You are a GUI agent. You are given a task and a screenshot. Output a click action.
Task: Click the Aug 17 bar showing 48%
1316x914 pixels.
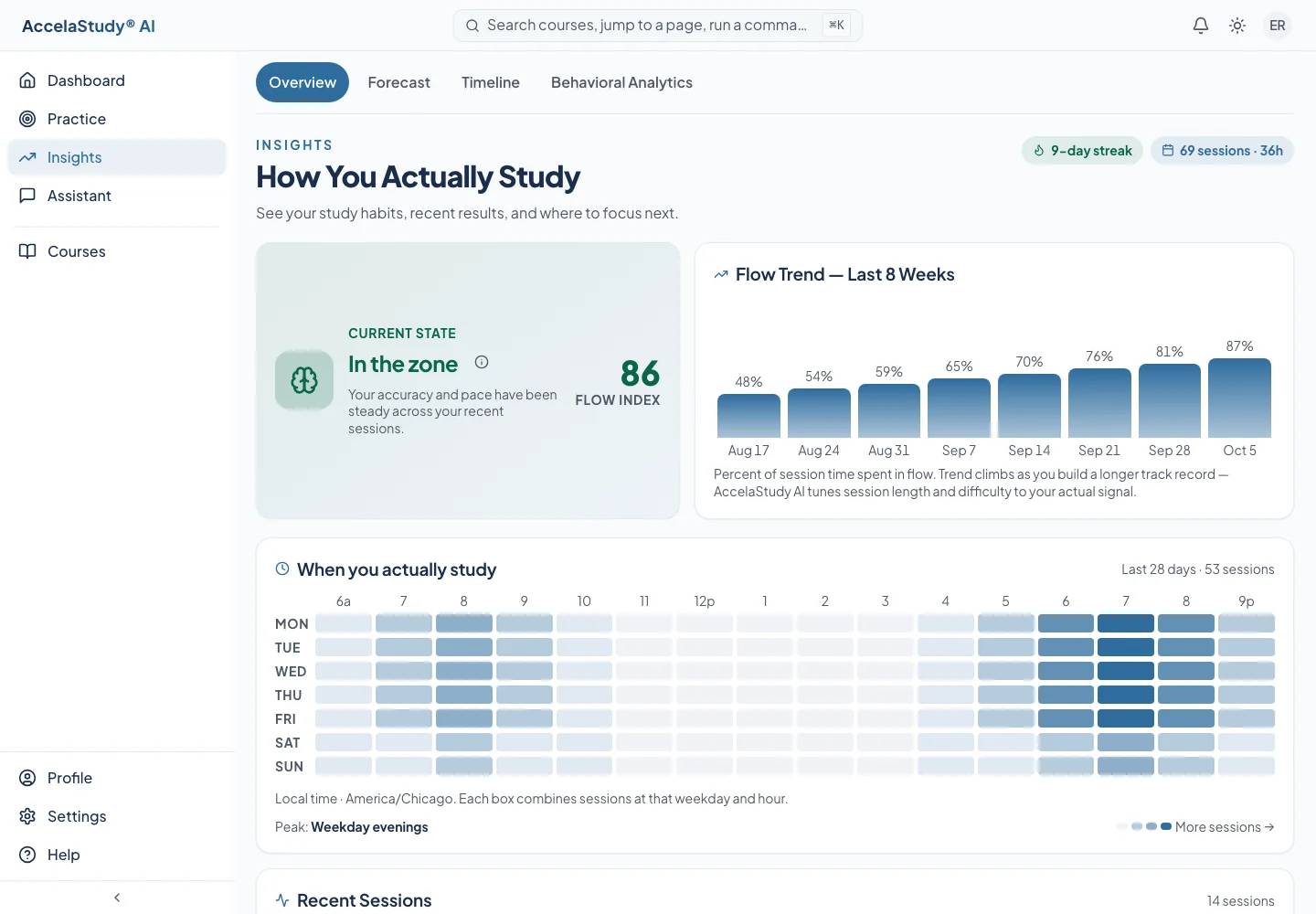[748, 416]
